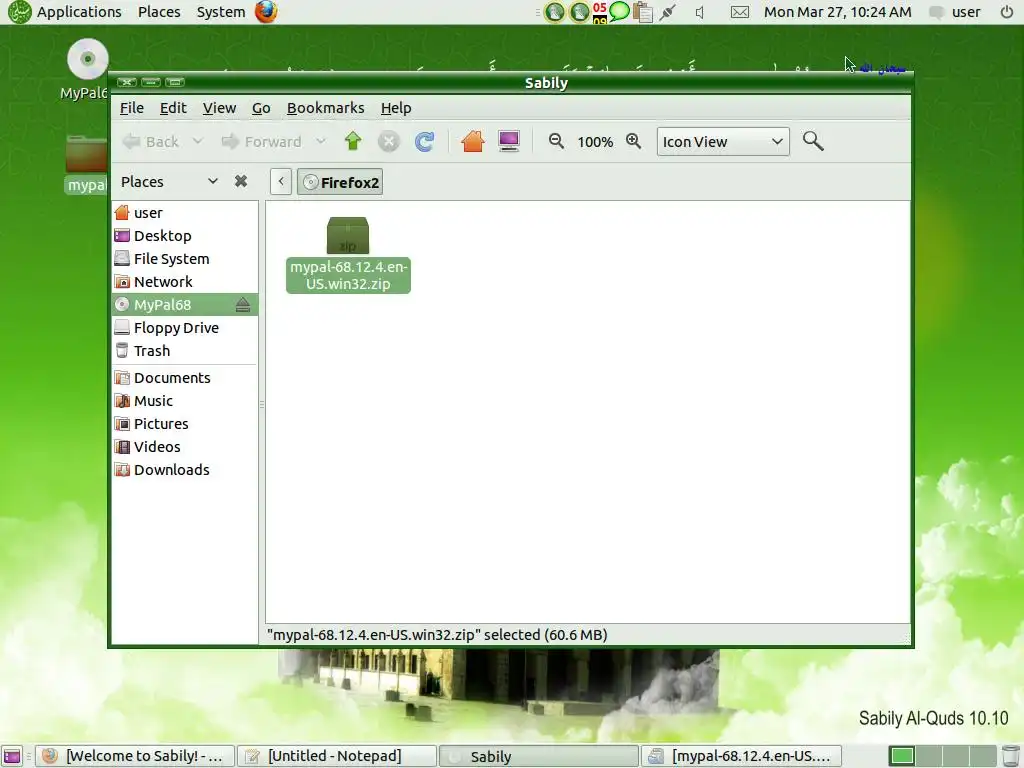The image size is (1024, 768).
Task: Open the Edit menu
Action: (173, 108)
